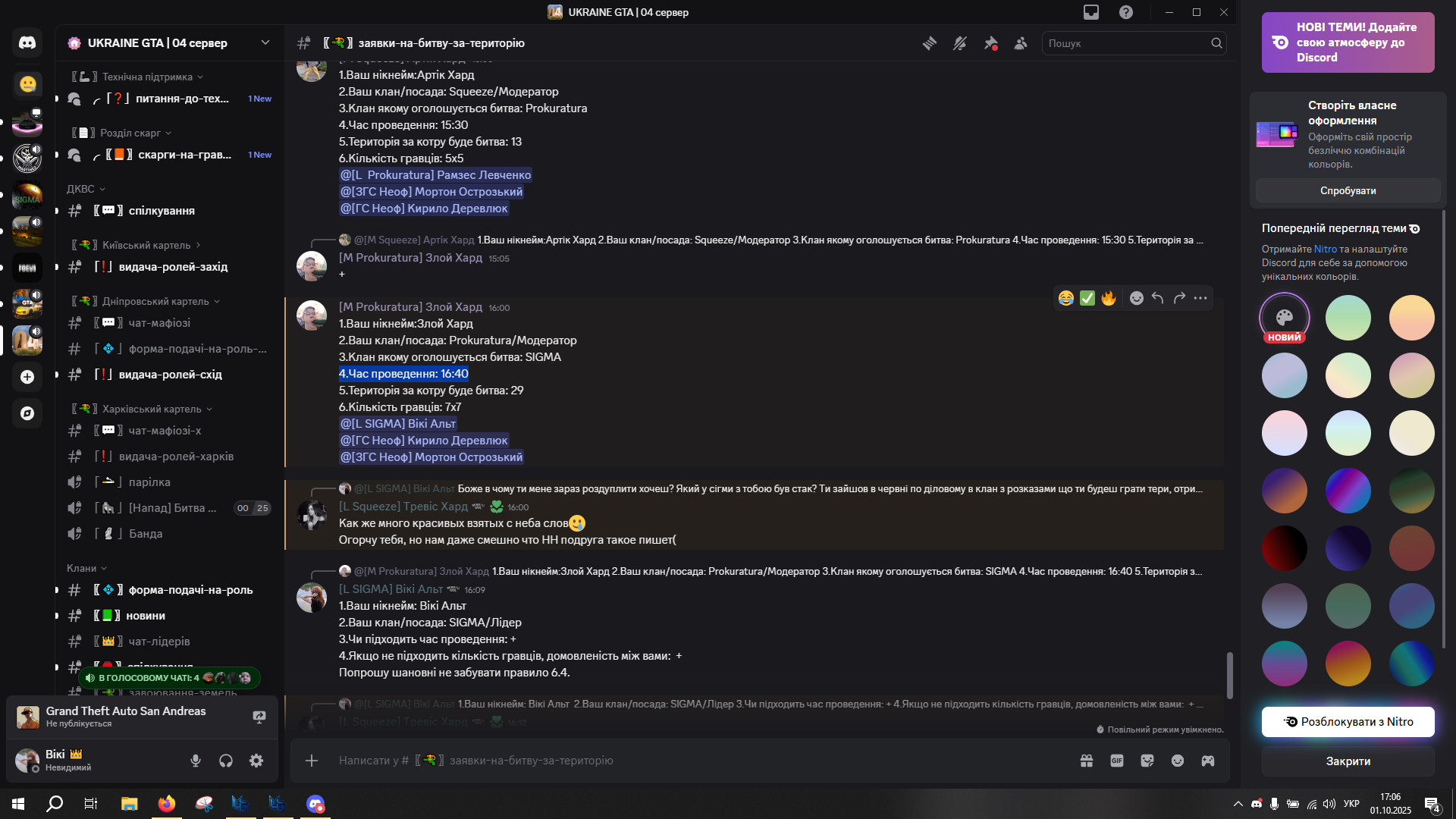Open the sticker picker

pos(1147,761)
